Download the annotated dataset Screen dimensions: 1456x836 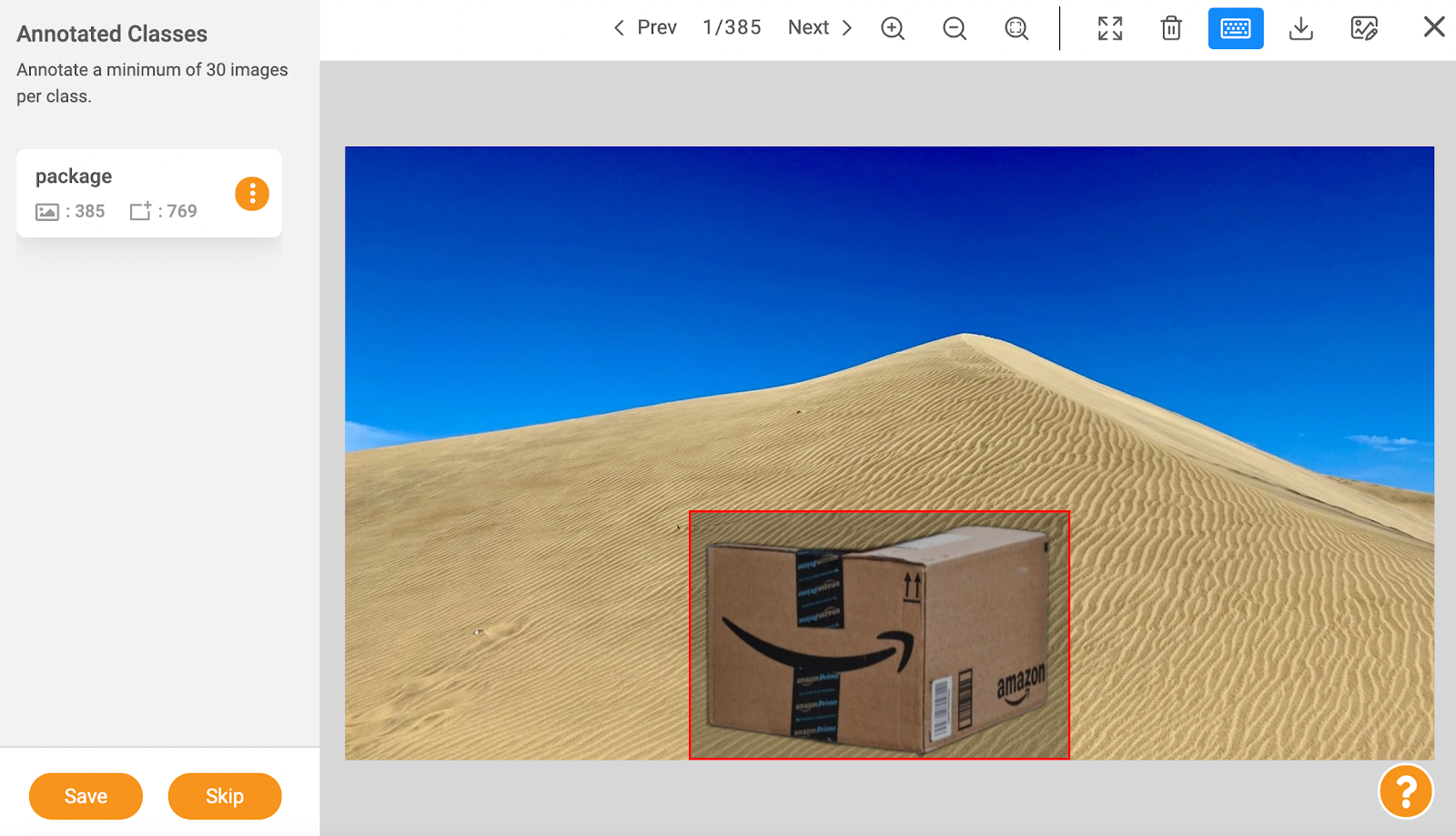tap(1301, 28)
